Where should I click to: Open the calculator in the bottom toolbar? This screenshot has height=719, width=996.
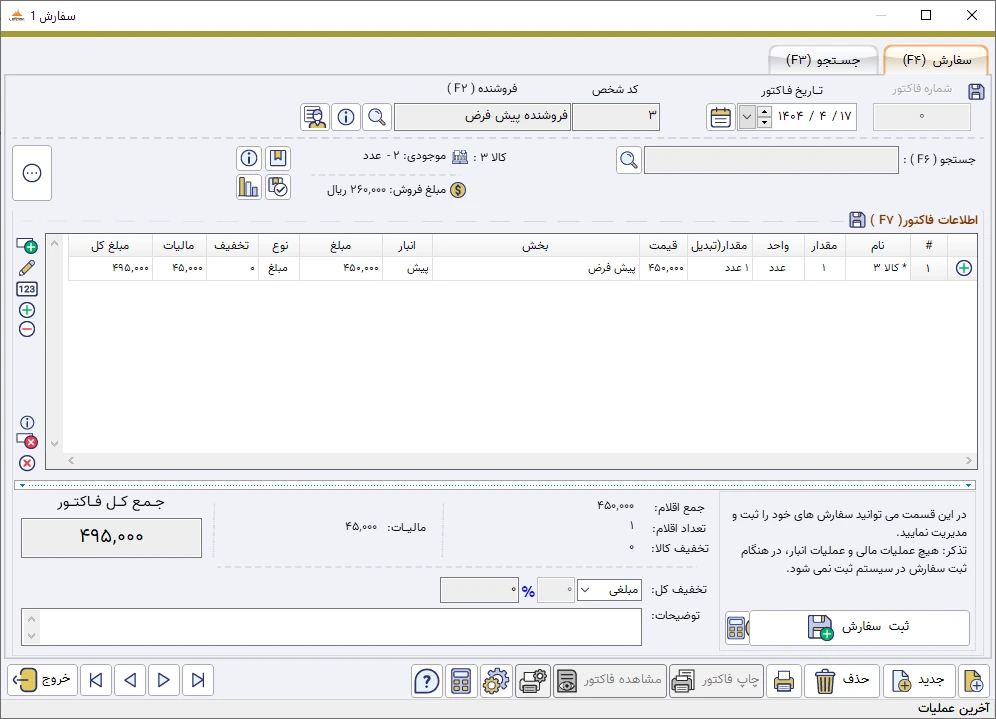[x=461, y=681]
